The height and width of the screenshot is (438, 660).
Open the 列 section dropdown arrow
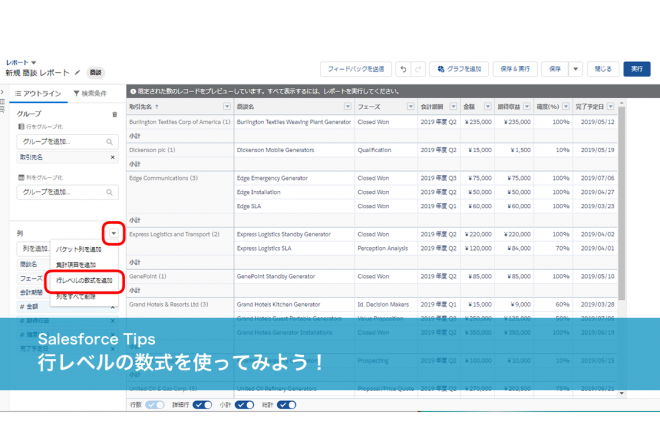[x=114, y=233]
